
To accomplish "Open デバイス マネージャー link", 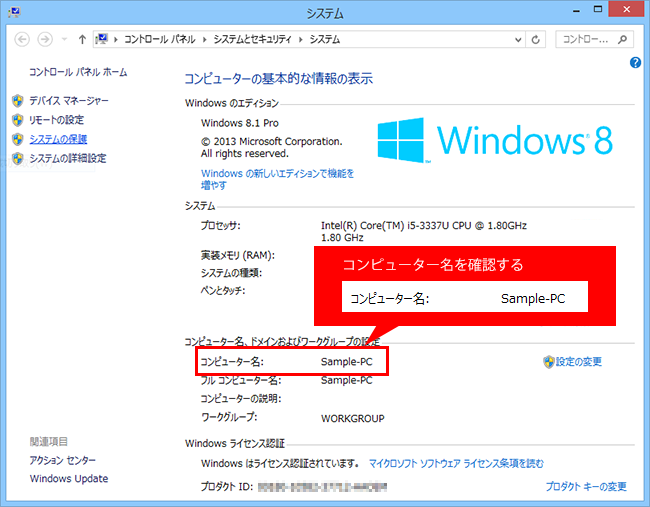I will click(x=69, y=101).
